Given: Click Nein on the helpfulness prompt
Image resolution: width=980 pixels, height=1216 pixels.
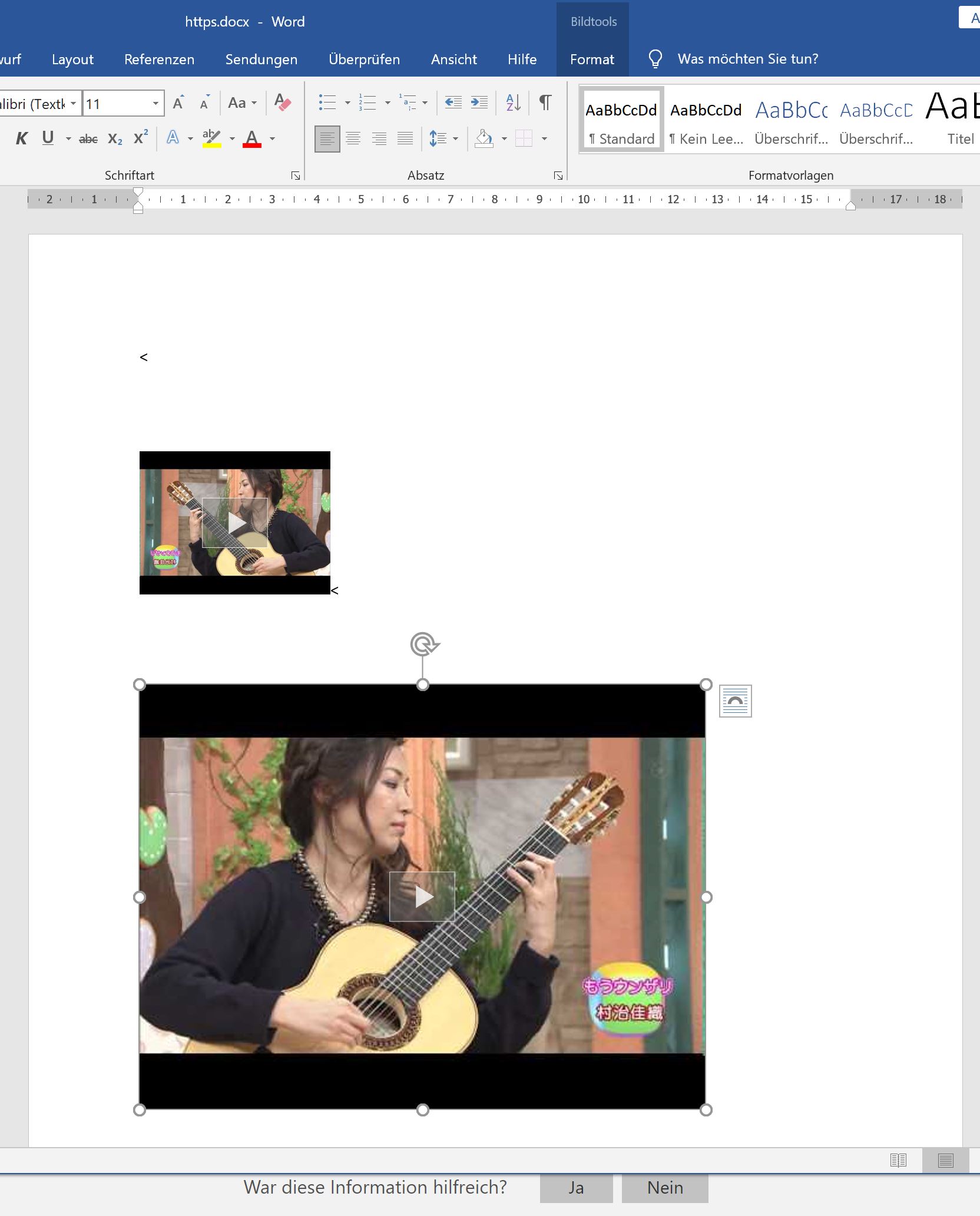Looking at the screenshot, I should [x=664, y=1187].
